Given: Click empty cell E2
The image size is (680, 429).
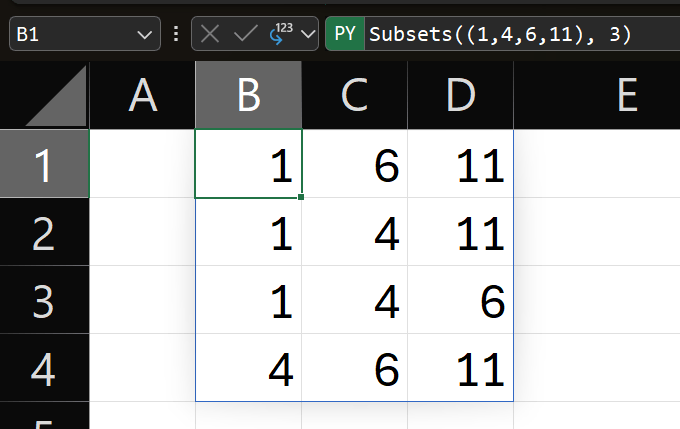Looking at the screenshot, I should click(597, 232).
